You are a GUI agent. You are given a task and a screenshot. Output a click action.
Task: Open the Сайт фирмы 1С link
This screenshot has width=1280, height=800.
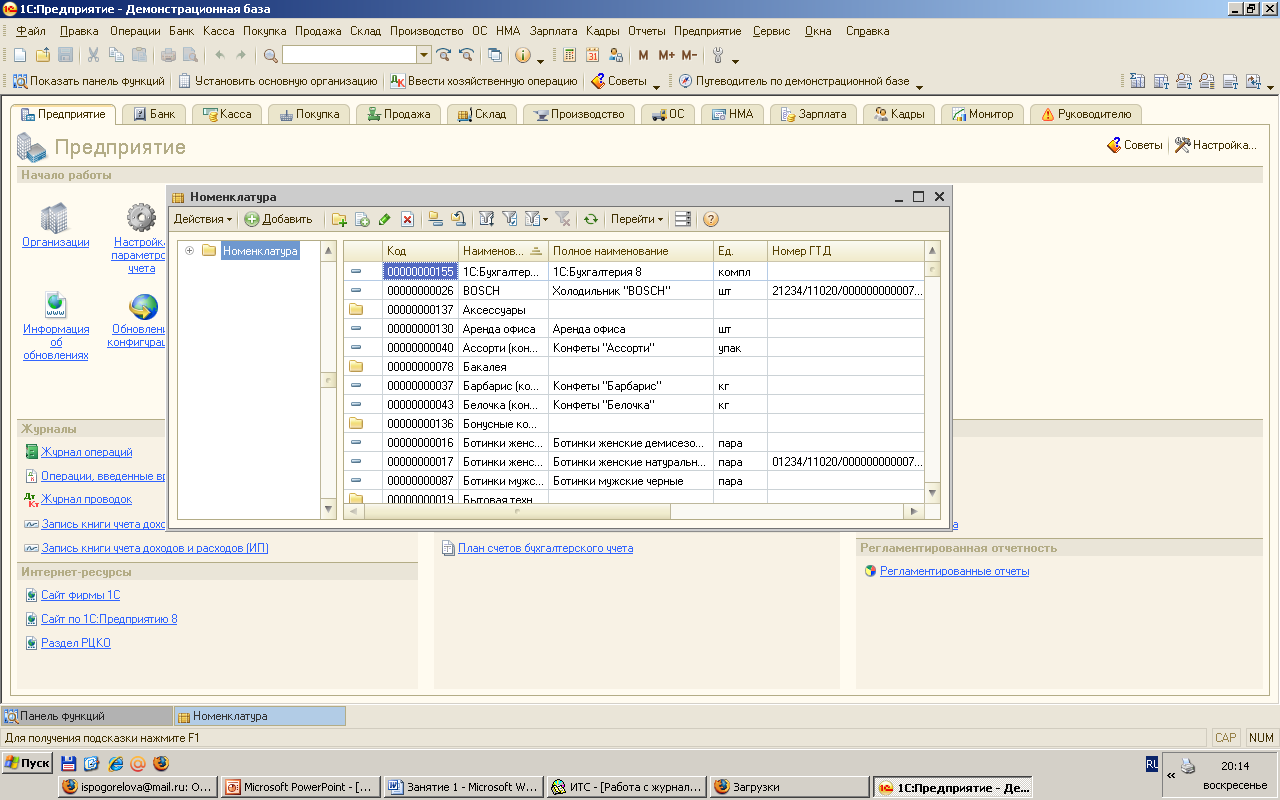coord(80,595)
